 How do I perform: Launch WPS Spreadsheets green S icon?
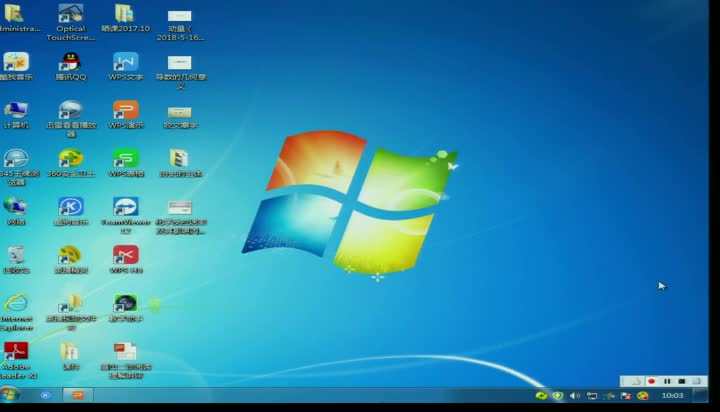[x=125, y=163]
